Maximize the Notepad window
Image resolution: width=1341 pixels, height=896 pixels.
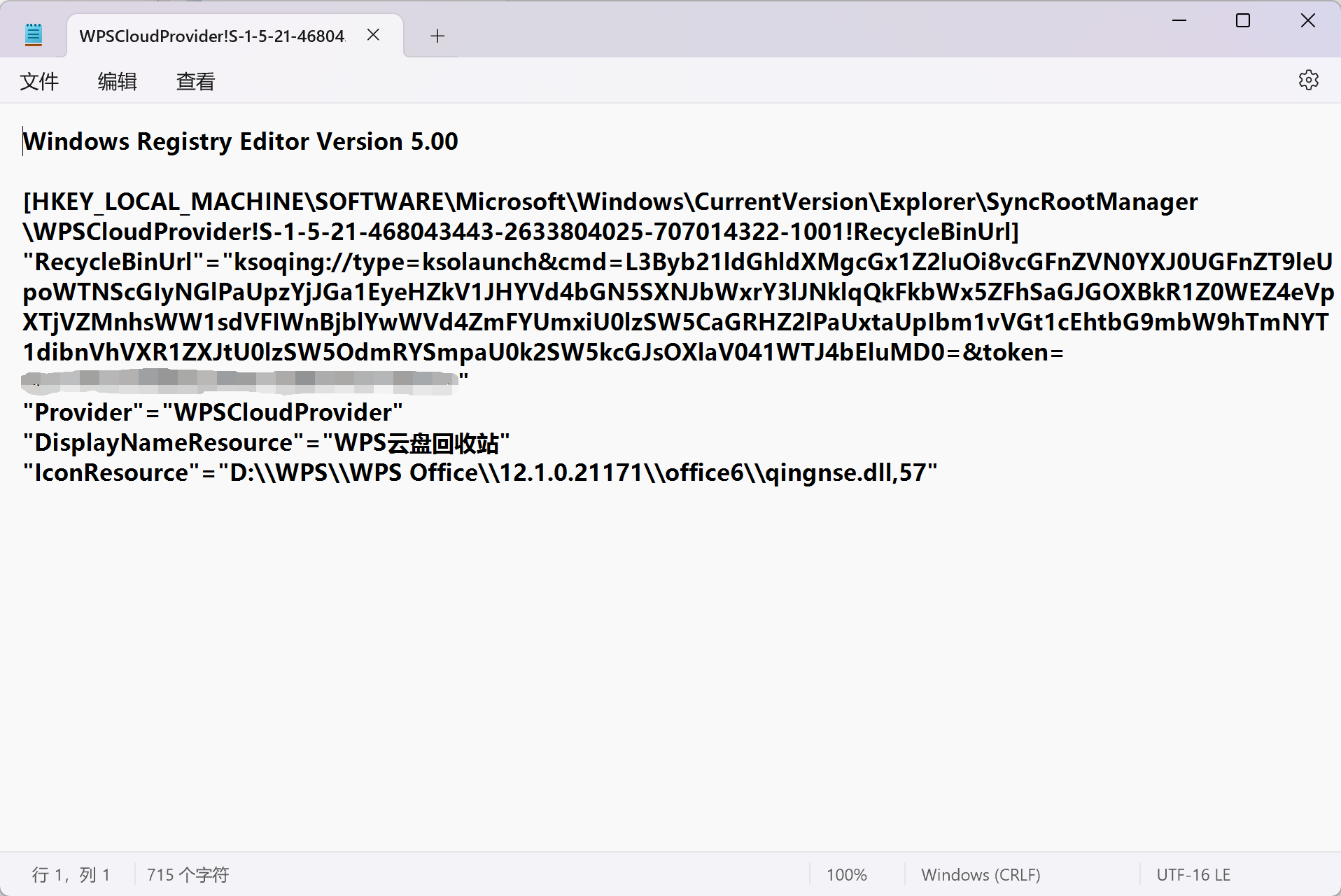pyautogui.click(x=1243, y=21)
